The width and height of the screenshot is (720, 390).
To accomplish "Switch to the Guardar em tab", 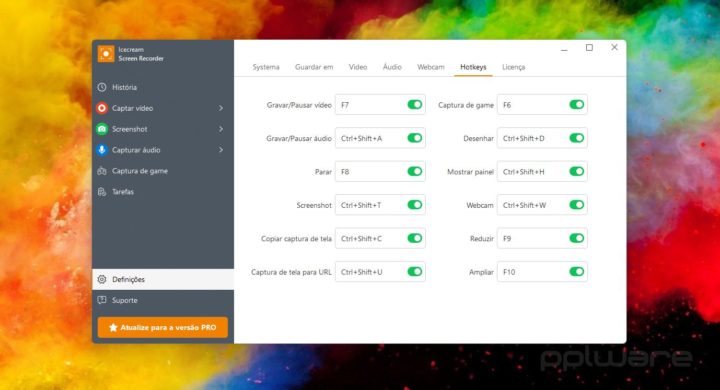I will (x=314, y=67).
